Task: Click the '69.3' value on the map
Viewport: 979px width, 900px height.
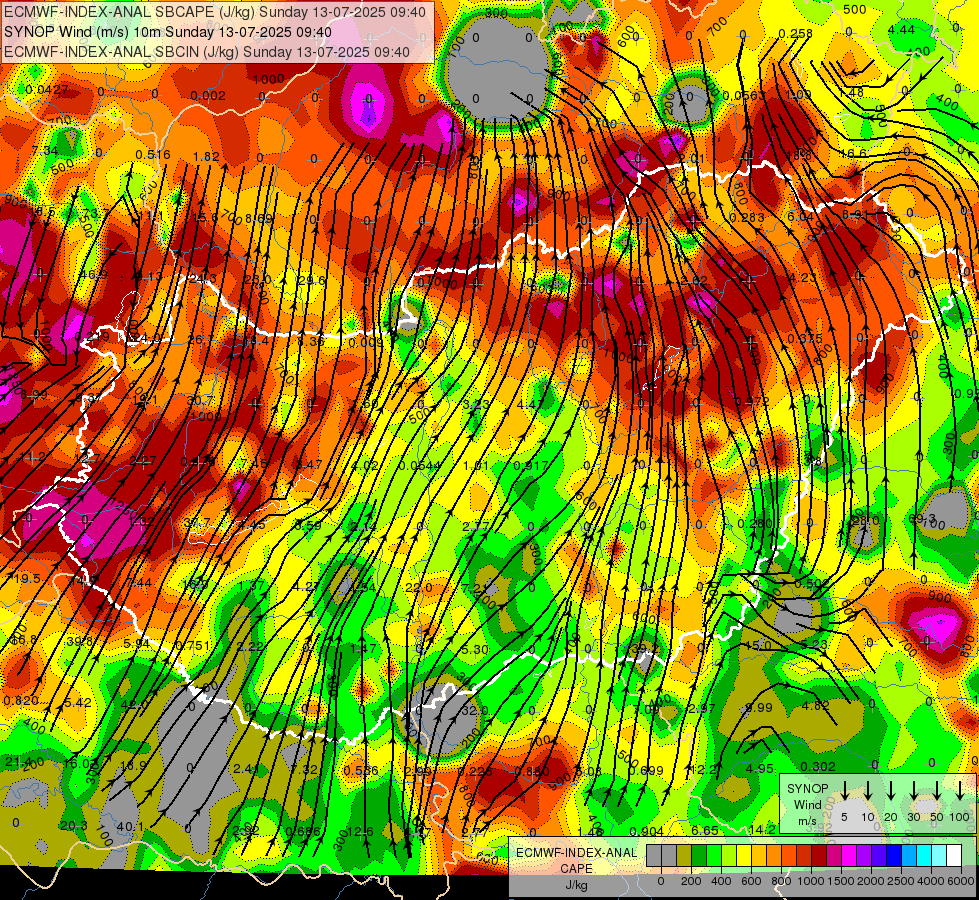Action: [922, 518]
